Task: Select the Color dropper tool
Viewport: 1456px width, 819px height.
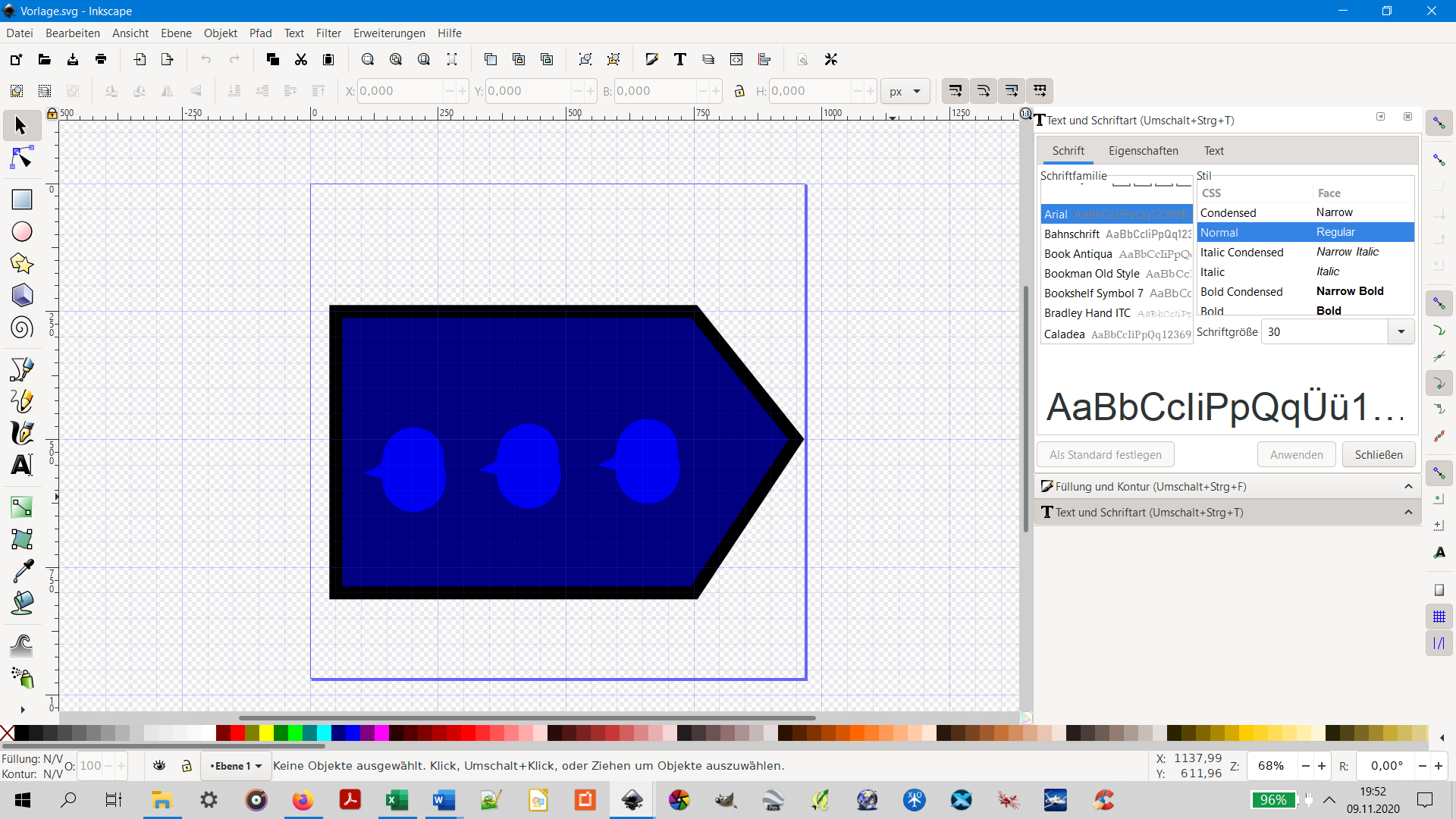Action: coord(21,571)
